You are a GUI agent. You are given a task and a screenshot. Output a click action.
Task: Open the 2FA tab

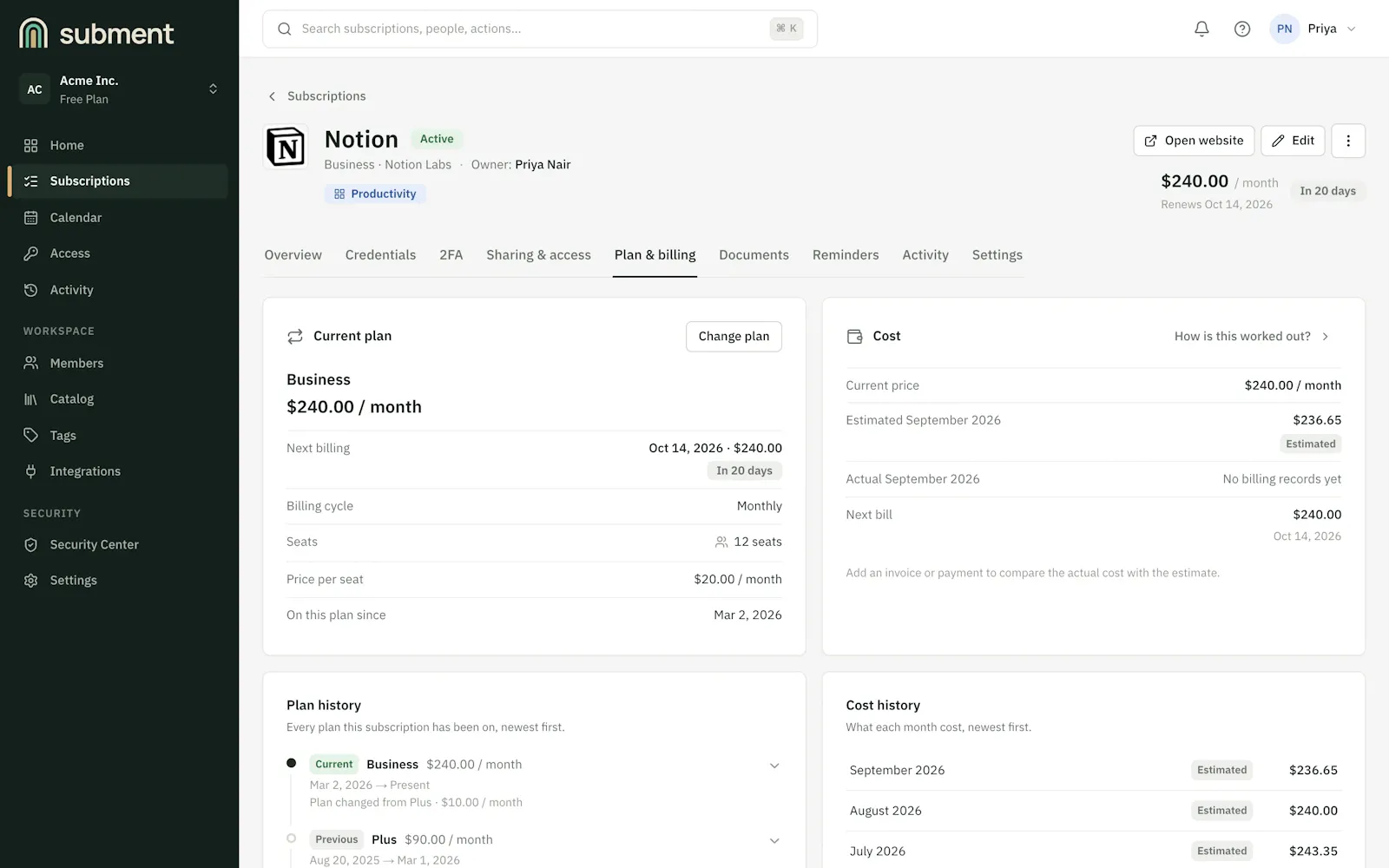point(451,255)
